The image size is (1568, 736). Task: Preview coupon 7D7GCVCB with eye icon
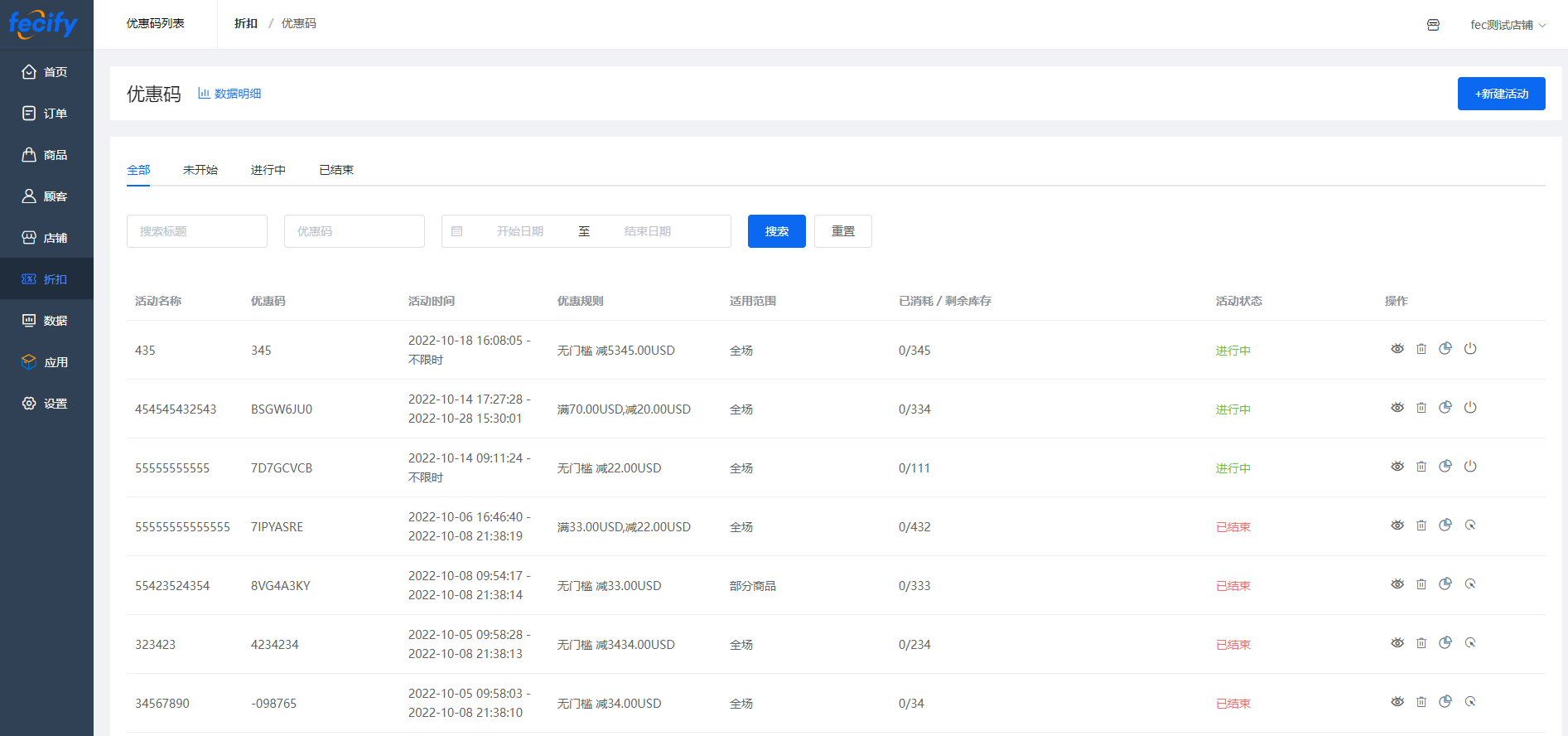click(x=1397, y=467)
